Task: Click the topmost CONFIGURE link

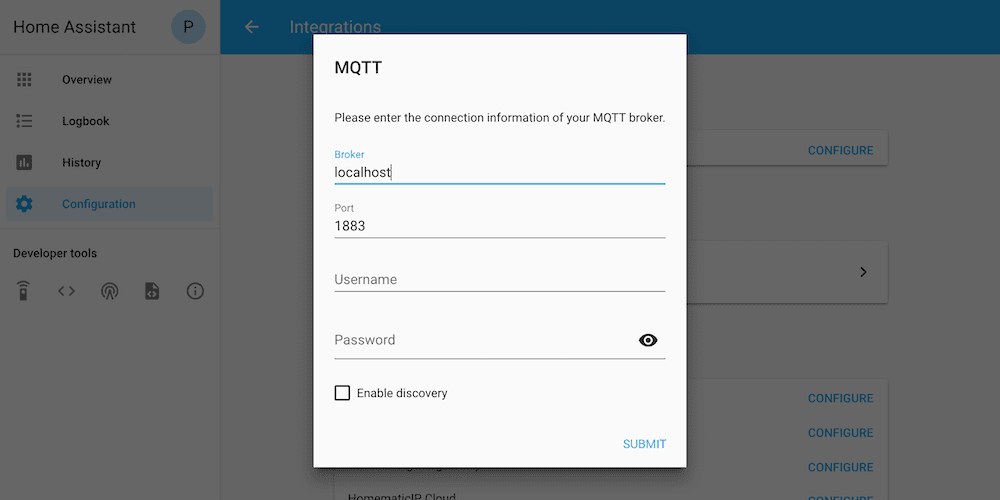Action: [840, 150]
